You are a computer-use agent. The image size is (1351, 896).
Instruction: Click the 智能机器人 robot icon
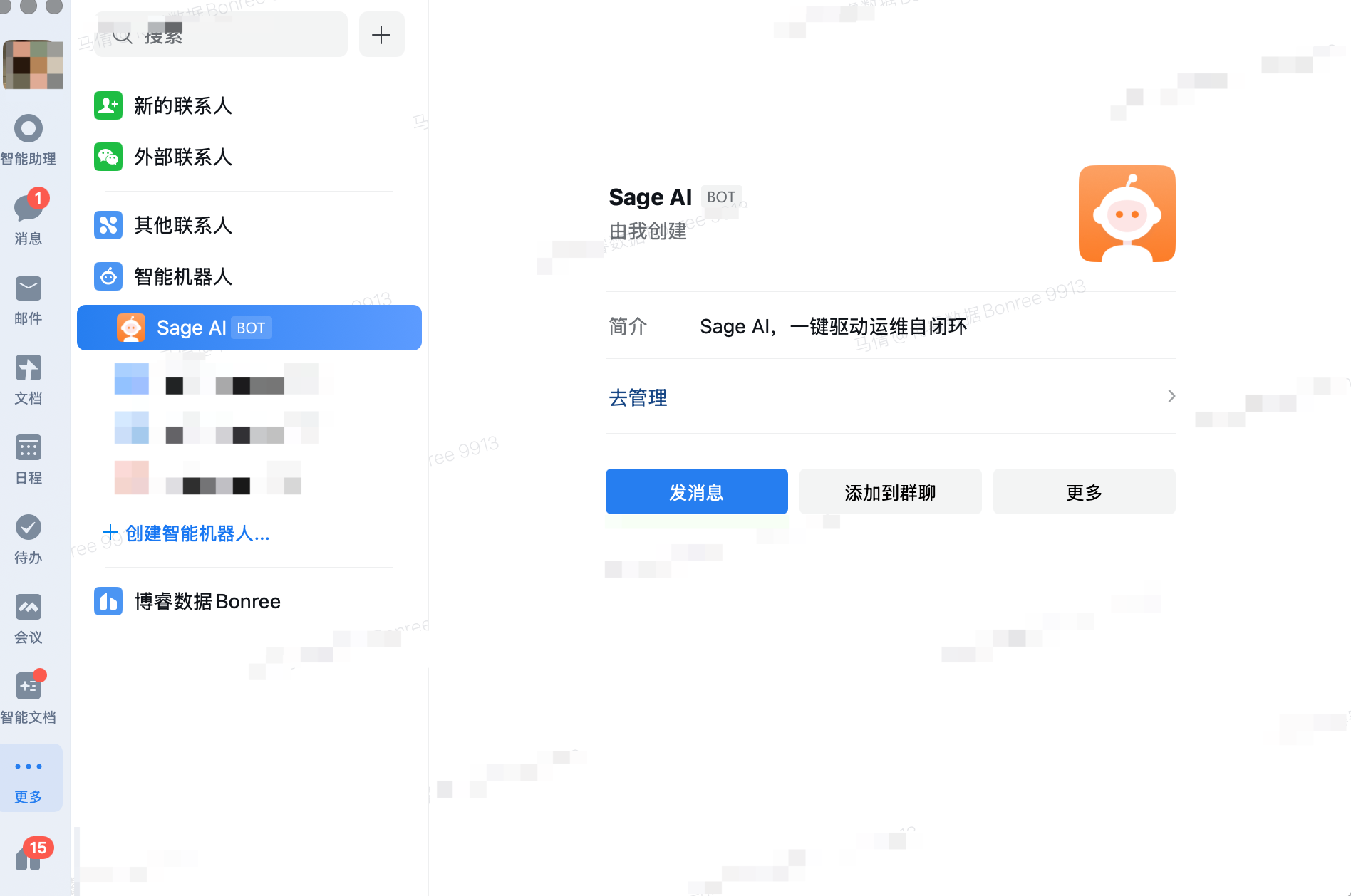108,276
